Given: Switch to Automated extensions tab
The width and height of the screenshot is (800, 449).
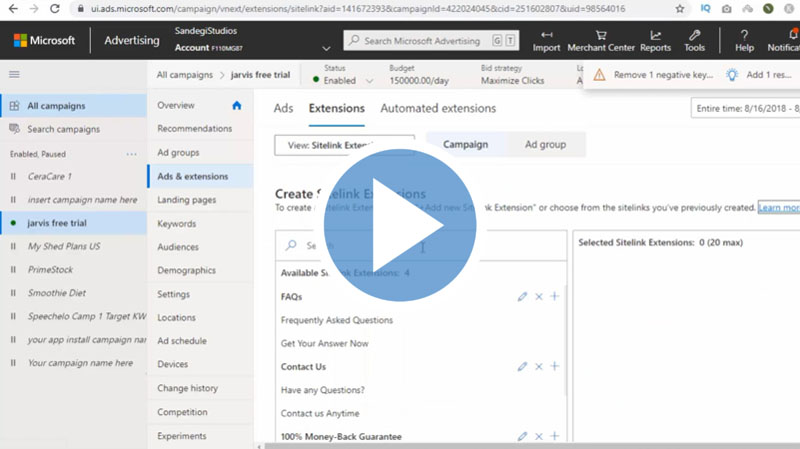Looking at the screenshot, I should click(x=438, y=108).
